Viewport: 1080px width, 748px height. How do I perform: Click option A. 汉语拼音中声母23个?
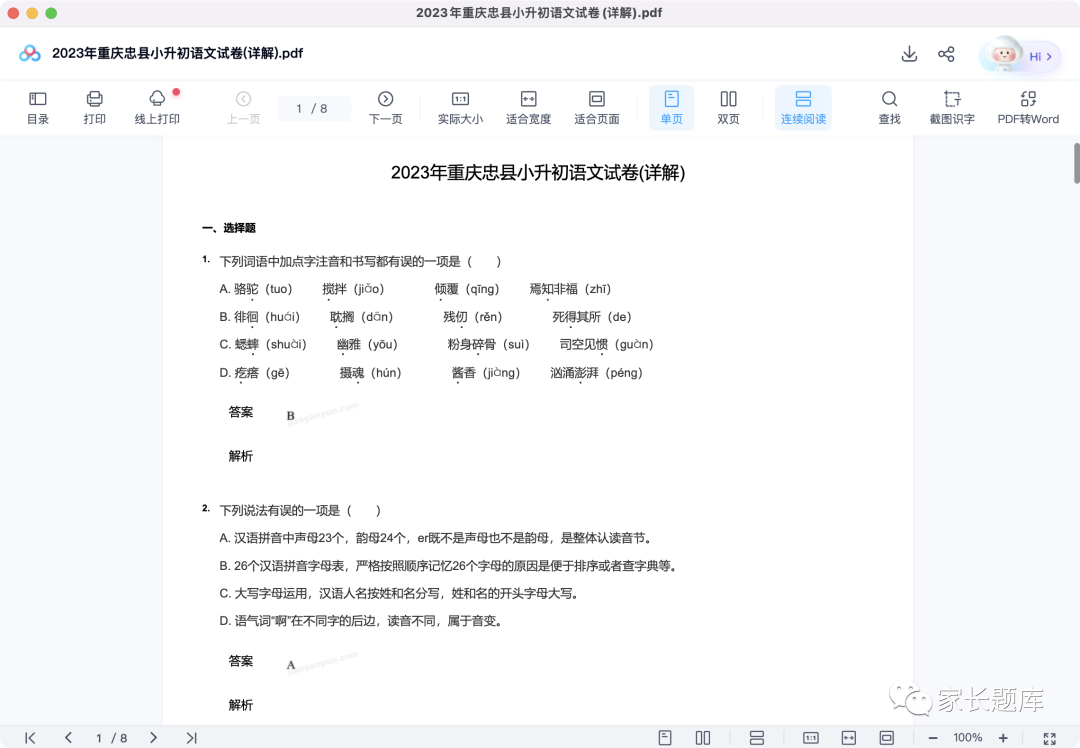tap(436, 538)
